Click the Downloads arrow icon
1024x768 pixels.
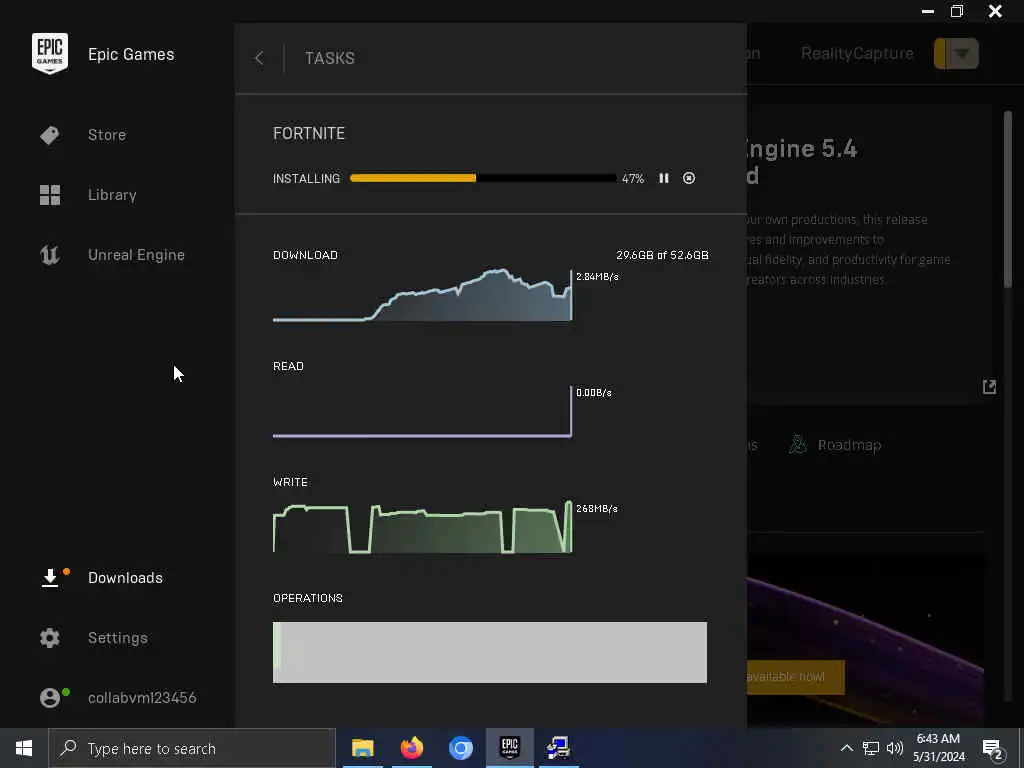(x=50, y=578)
